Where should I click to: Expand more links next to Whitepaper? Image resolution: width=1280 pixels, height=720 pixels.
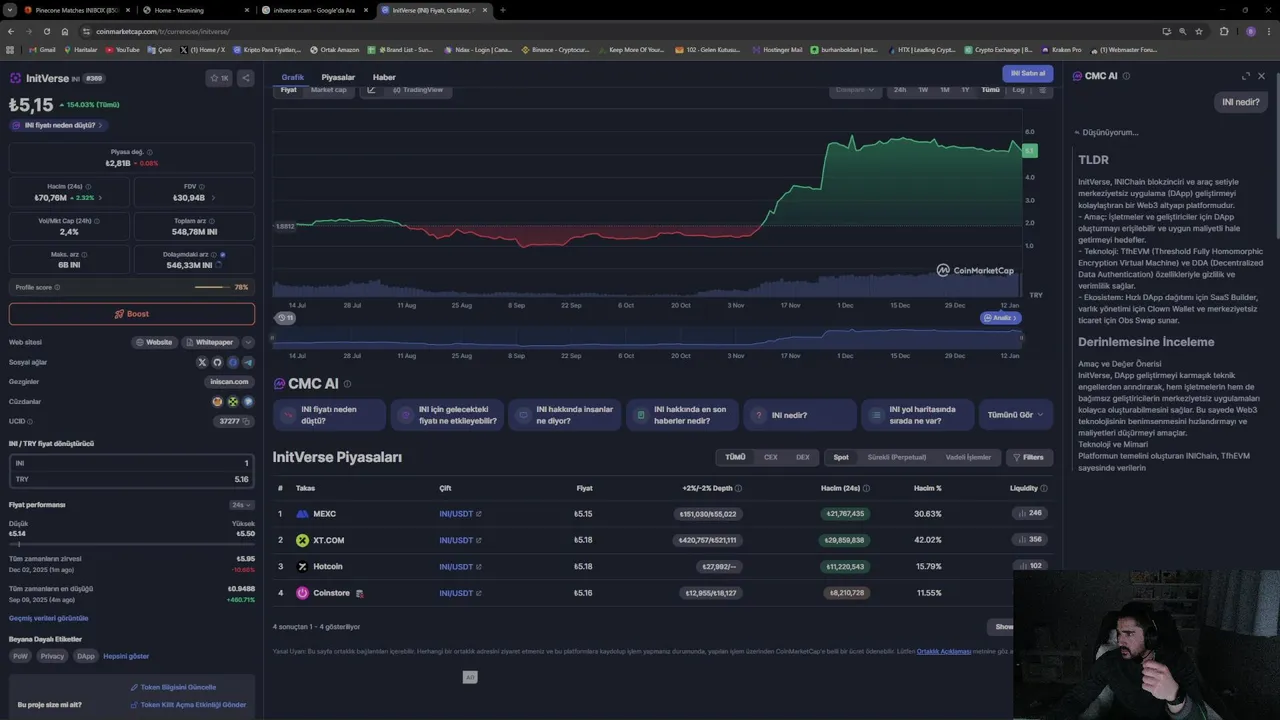click(x=248, y=342)
